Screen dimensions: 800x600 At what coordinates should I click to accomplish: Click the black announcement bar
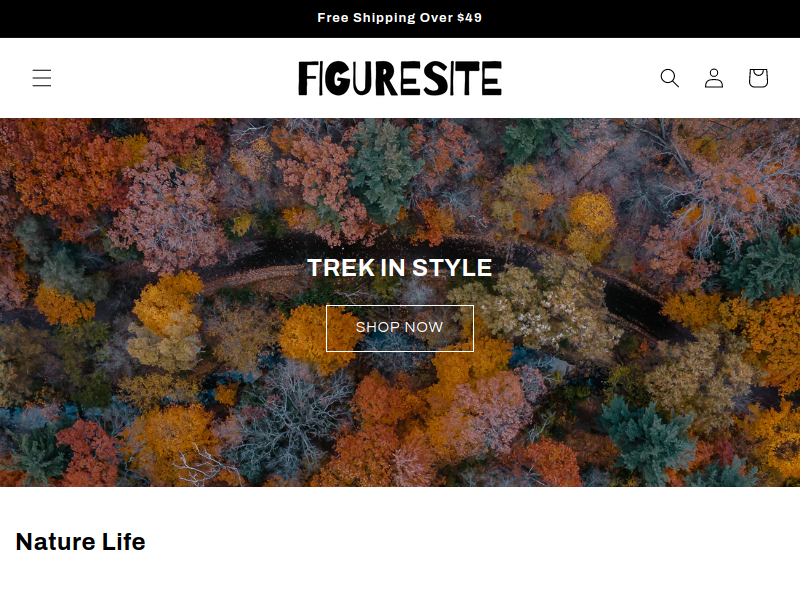click(400, 18)
